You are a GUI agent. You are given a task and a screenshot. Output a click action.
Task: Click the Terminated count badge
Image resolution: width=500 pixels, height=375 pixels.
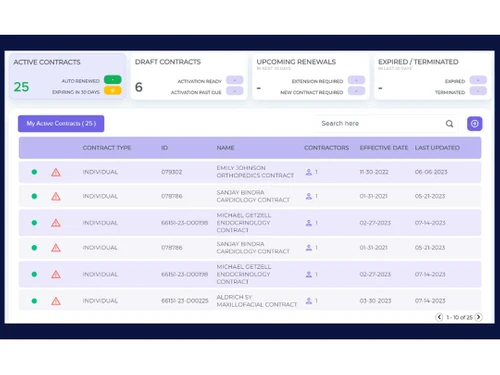tap(478, 91)
